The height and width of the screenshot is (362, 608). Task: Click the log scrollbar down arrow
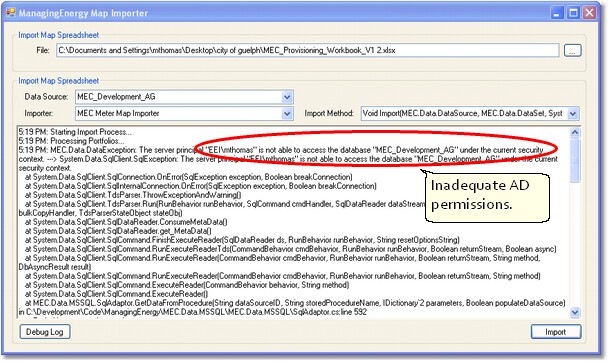pos(575,312)
